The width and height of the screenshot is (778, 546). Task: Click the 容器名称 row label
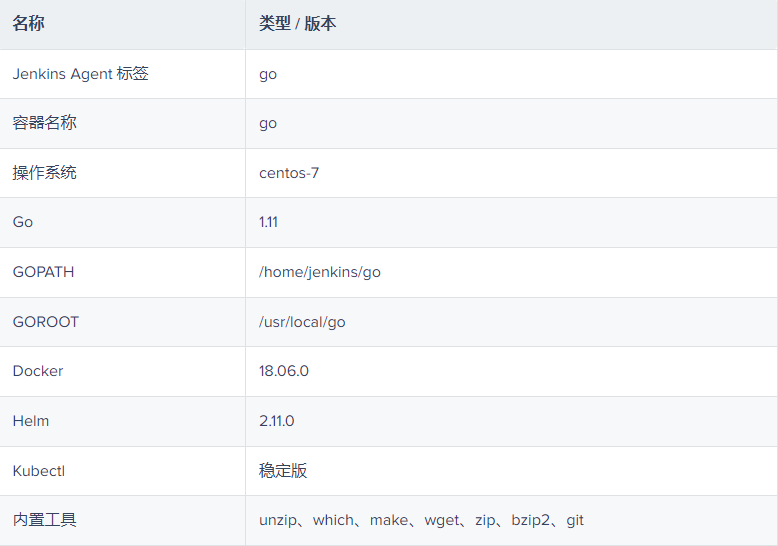click(x=44, y=123)
